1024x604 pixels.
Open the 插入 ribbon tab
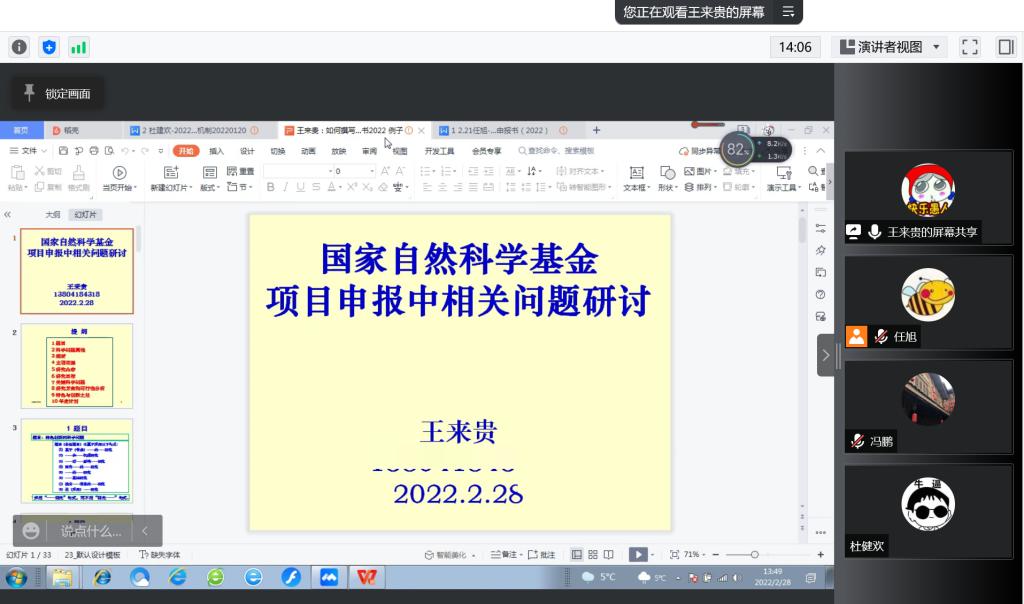point(216,151)
